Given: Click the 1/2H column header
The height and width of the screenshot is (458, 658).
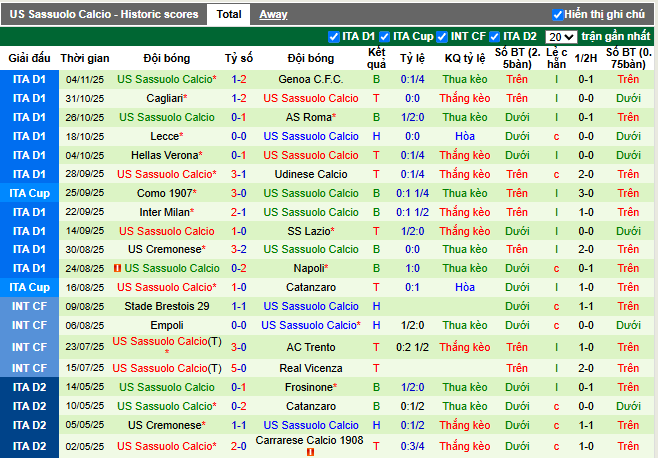Looking at the screenshot, I should coord(586,58).
